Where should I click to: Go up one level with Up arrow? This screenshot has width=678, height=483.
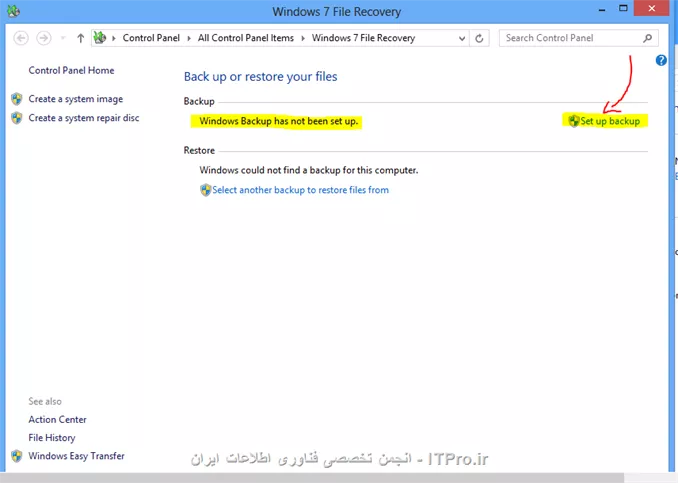(x=80, y=38)
